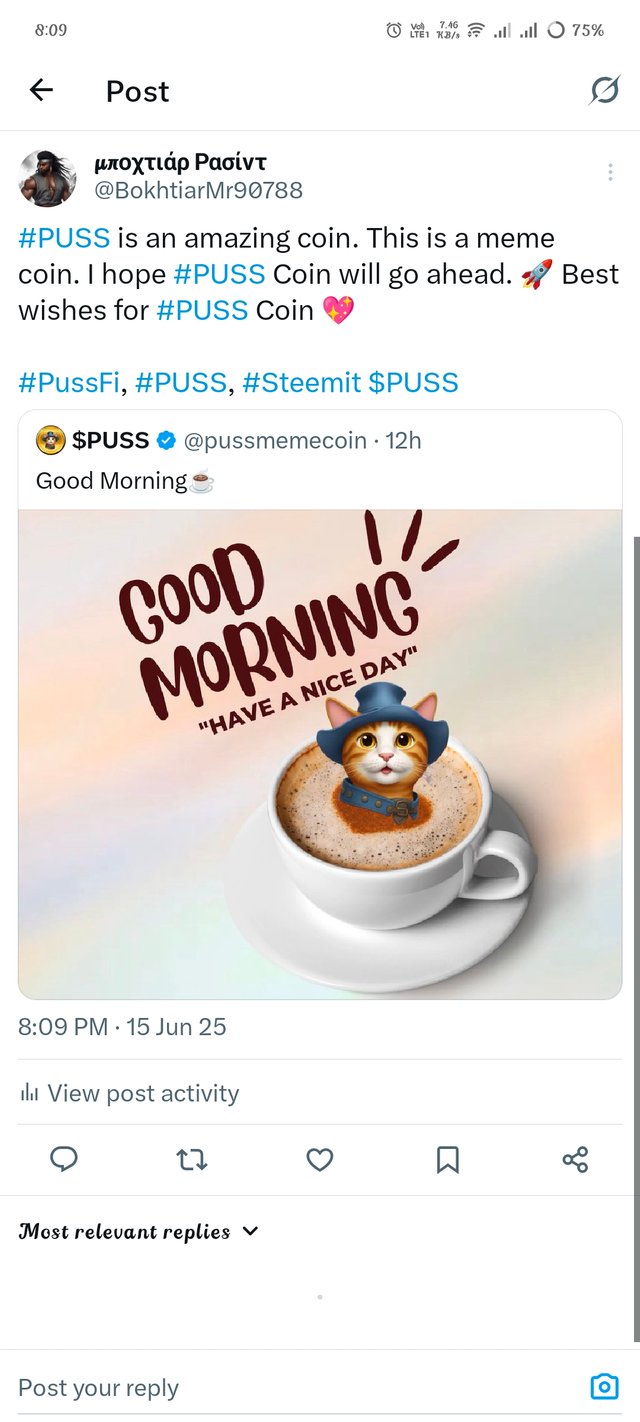The width and height of the screenshot is (640, 1422).
Task: Tap the back arrow icon
Action: tap(41, 91)
